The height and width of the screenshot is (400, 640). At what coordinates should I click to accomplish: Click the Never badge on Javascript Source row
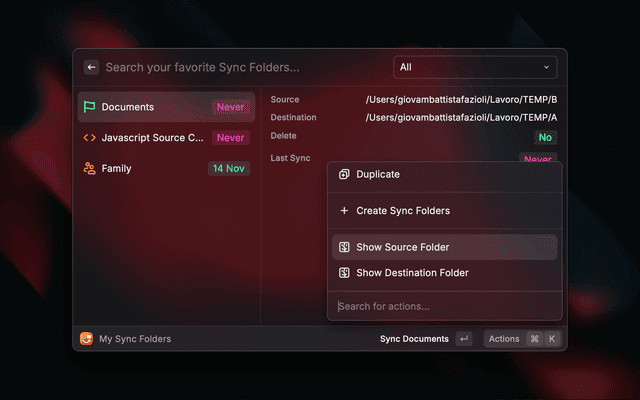click(x=230, y=138)
